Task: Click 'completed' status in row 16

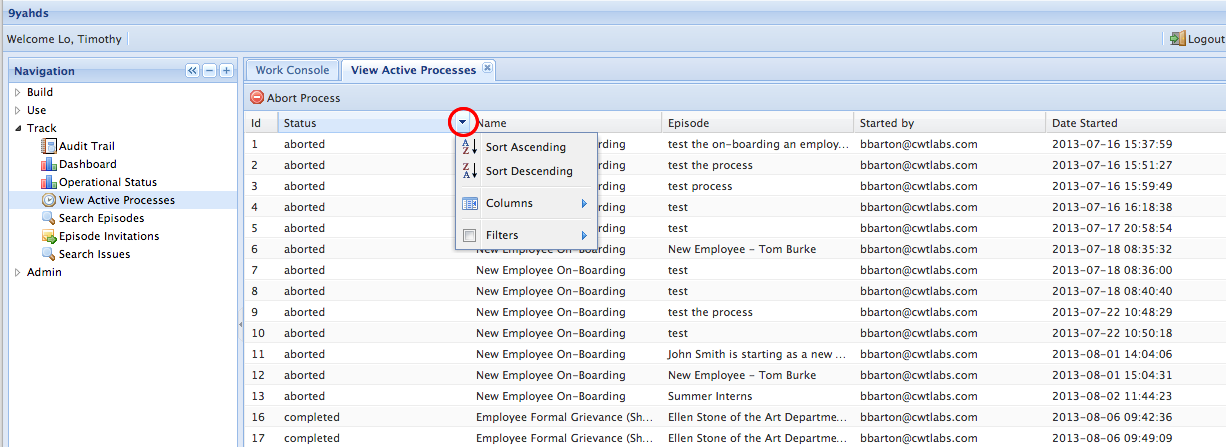Action: pos(311,417)
